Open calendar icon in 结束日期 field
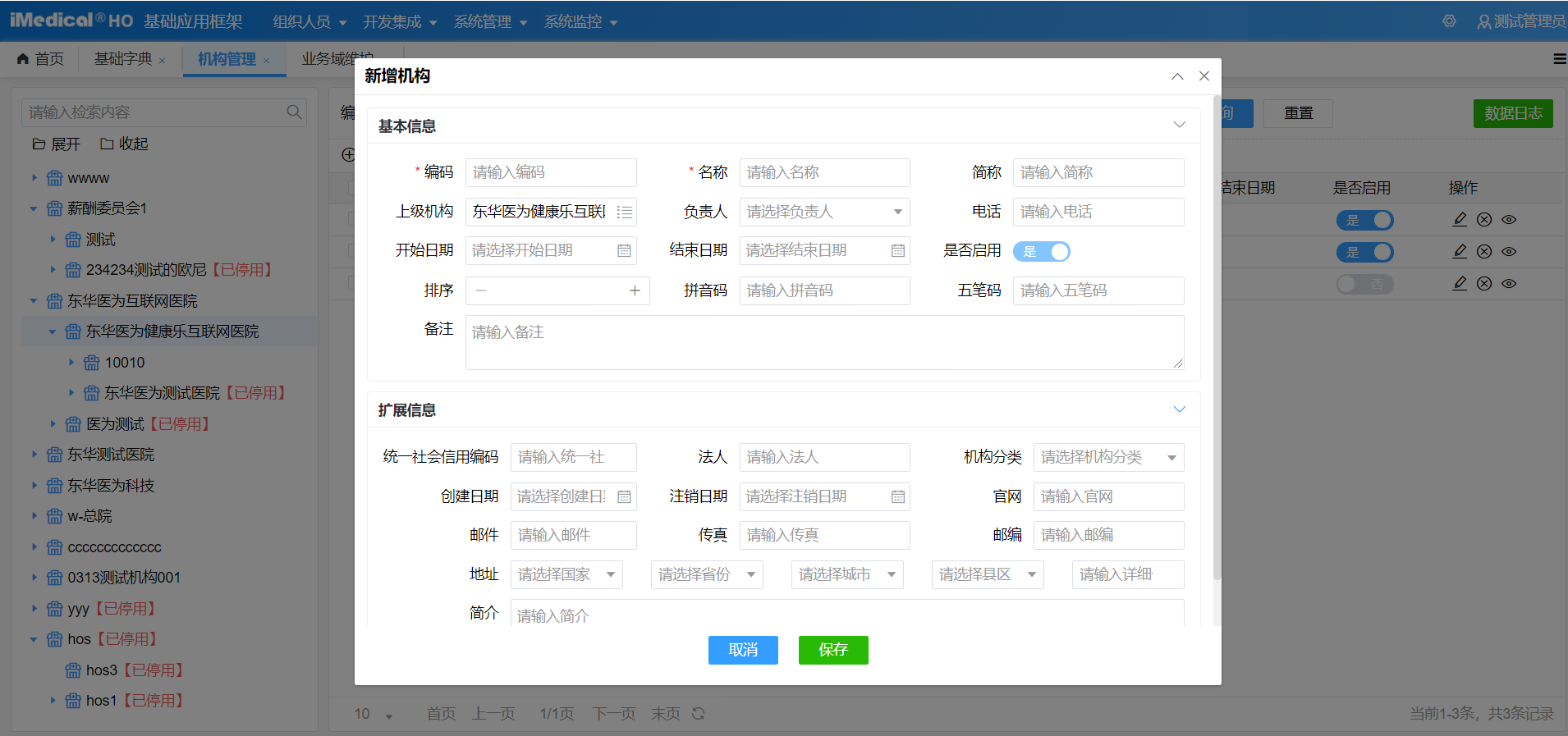Viewport: 1568px width, 736px height. [898, 251]
